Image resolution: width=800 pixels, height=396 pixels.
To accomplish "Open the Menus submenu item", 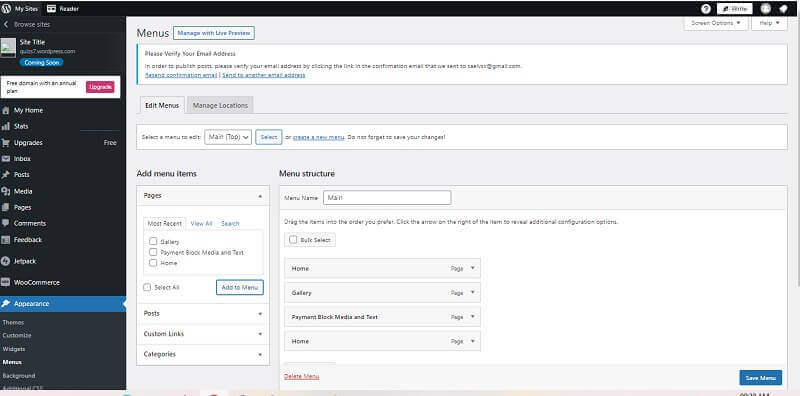I will [x=12, y=362].
